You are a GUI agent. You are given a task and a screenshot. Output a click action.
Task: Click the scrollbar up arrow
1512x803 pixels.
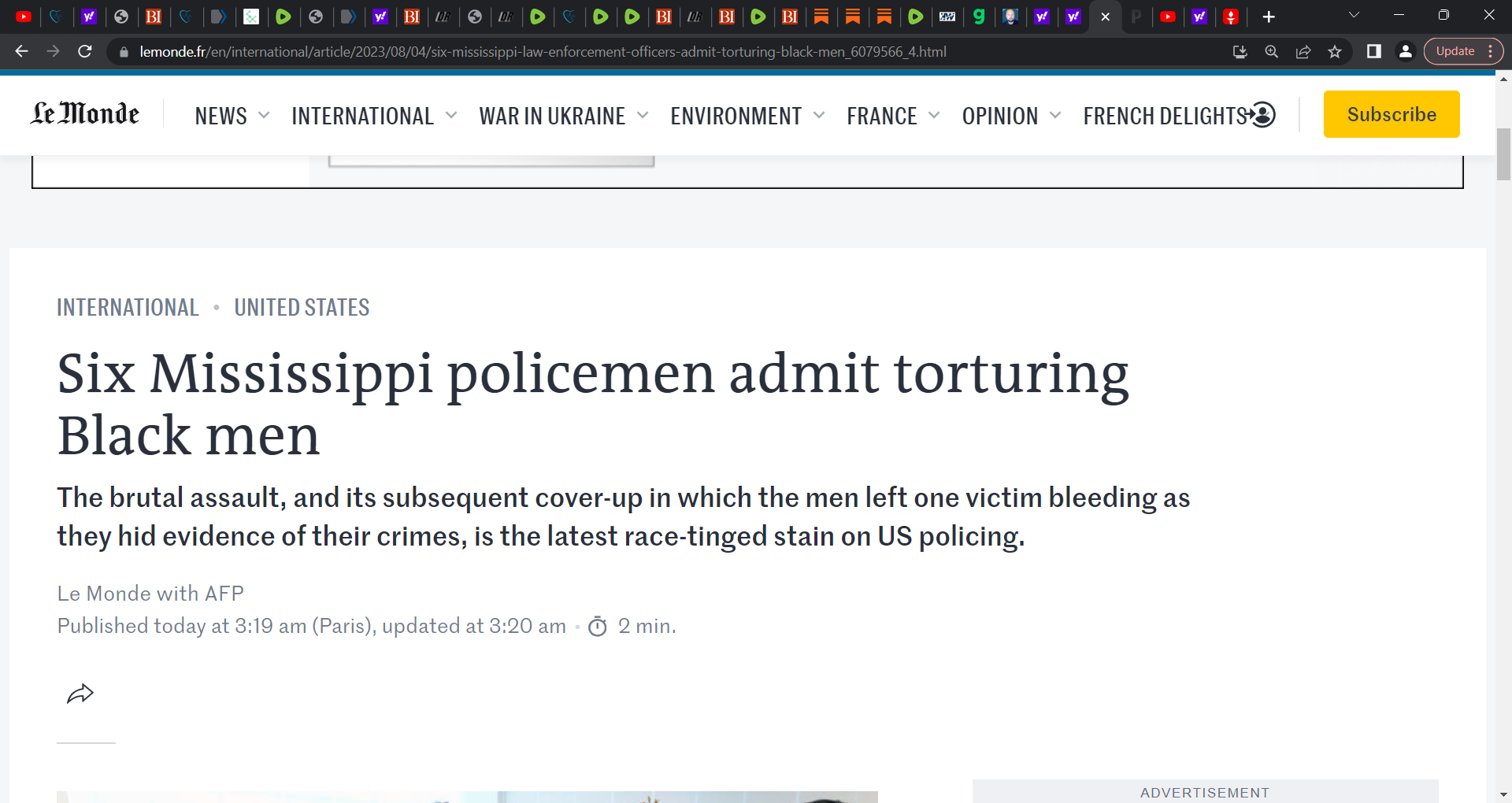(1503, 79)
